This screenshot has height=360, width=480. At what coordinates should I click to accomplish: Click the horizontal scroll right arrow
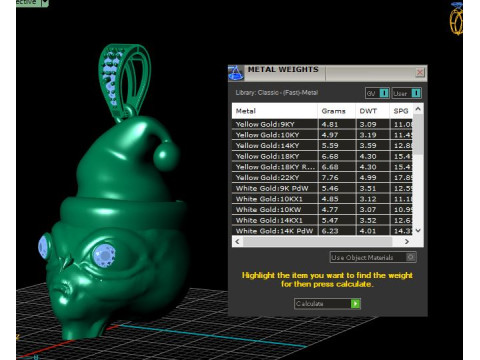[x=407, y=241]
